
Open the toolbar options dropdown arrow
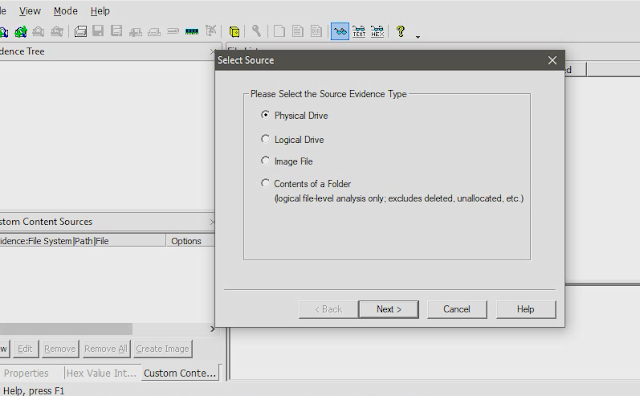click(x=418, y=37)
